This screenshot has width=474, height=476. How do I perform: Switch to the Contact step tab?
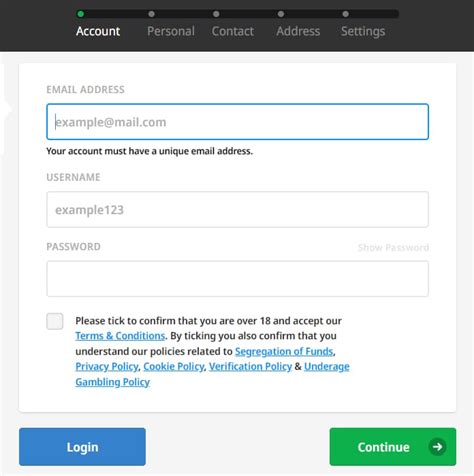(233, 31)
